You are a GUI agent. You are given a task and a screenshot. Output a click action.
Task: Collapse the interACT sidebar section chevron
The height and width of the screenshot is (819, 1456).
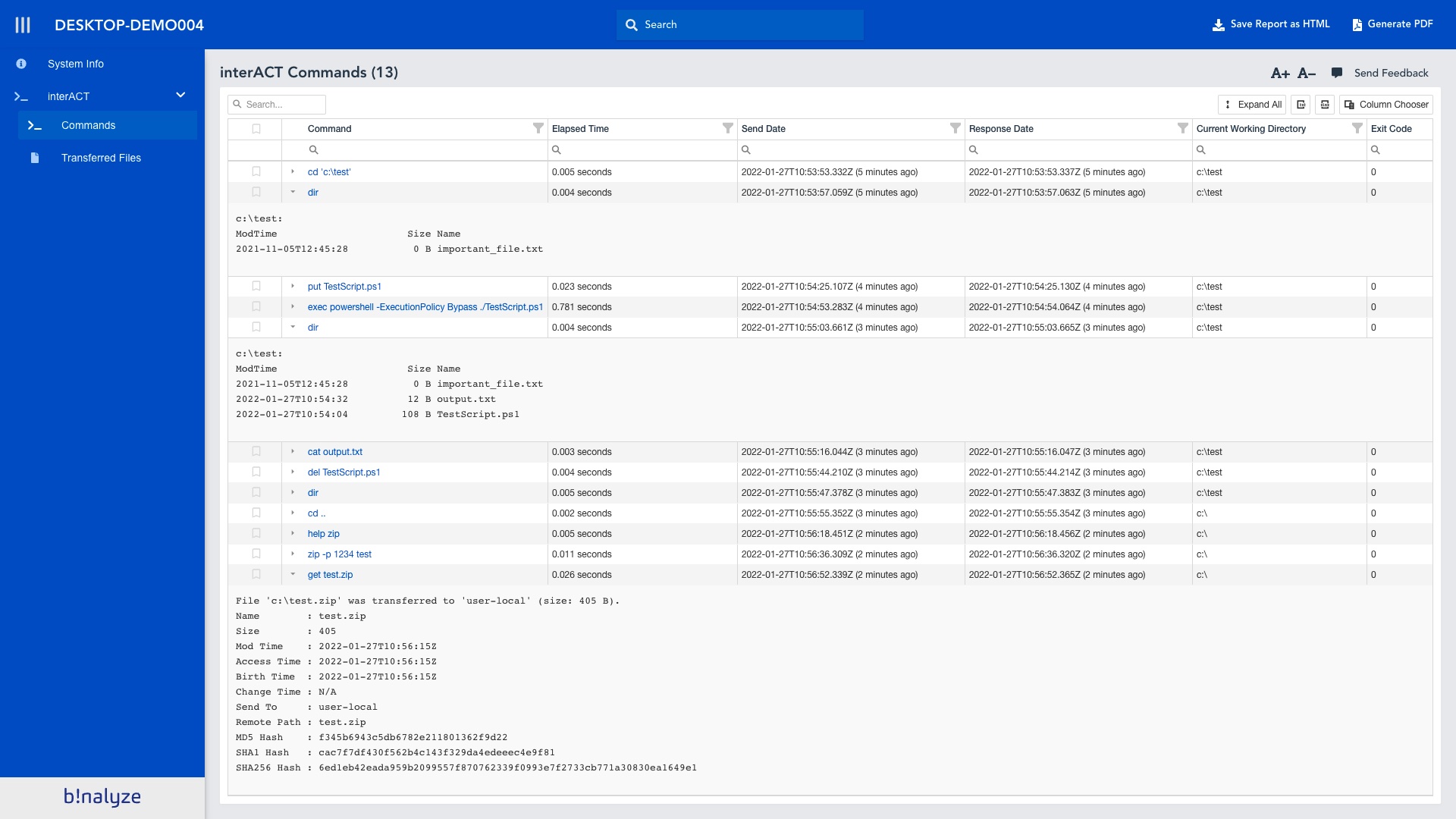180,96
